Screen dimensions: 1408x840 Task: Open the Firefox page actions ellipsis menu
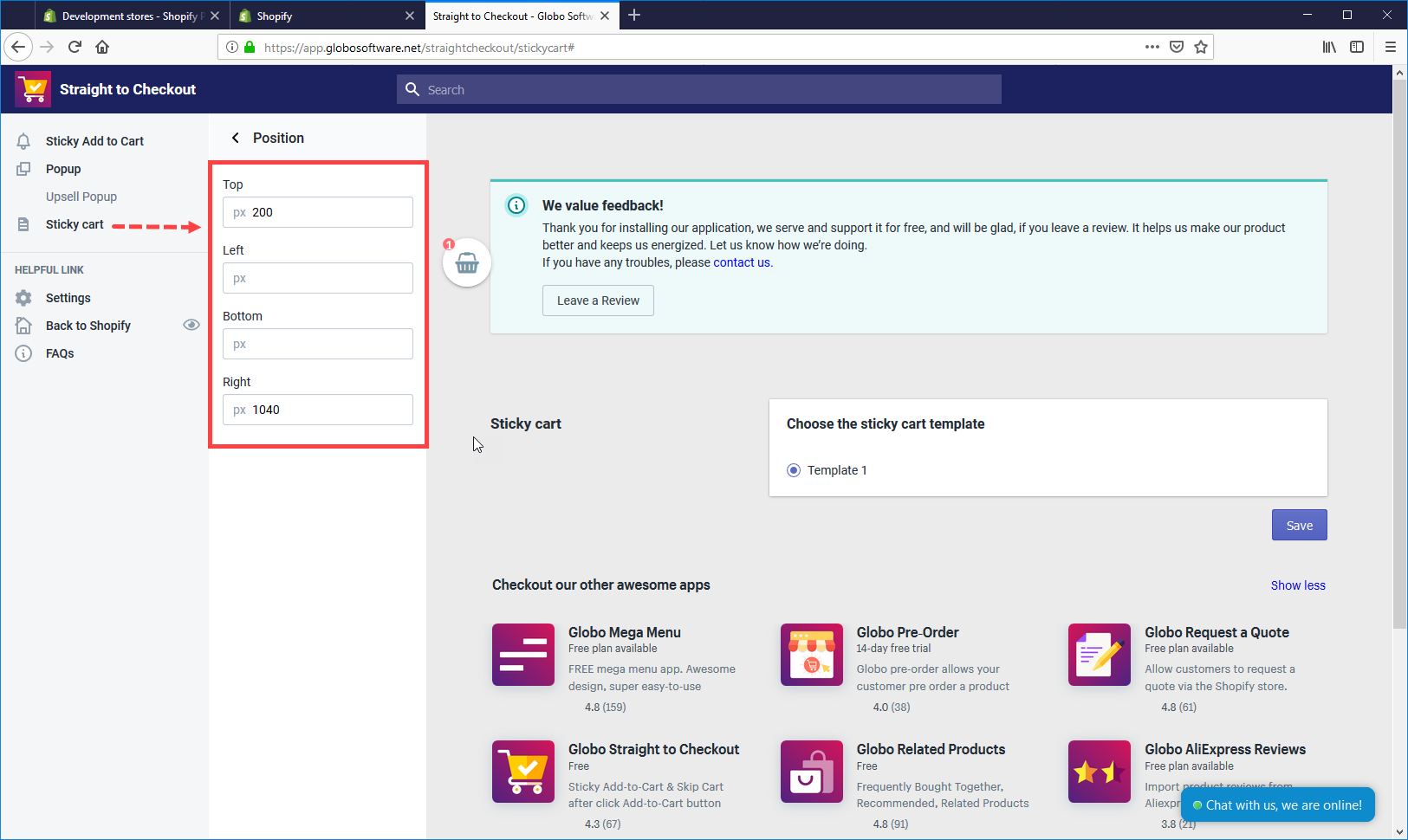tap(1152, 48)
